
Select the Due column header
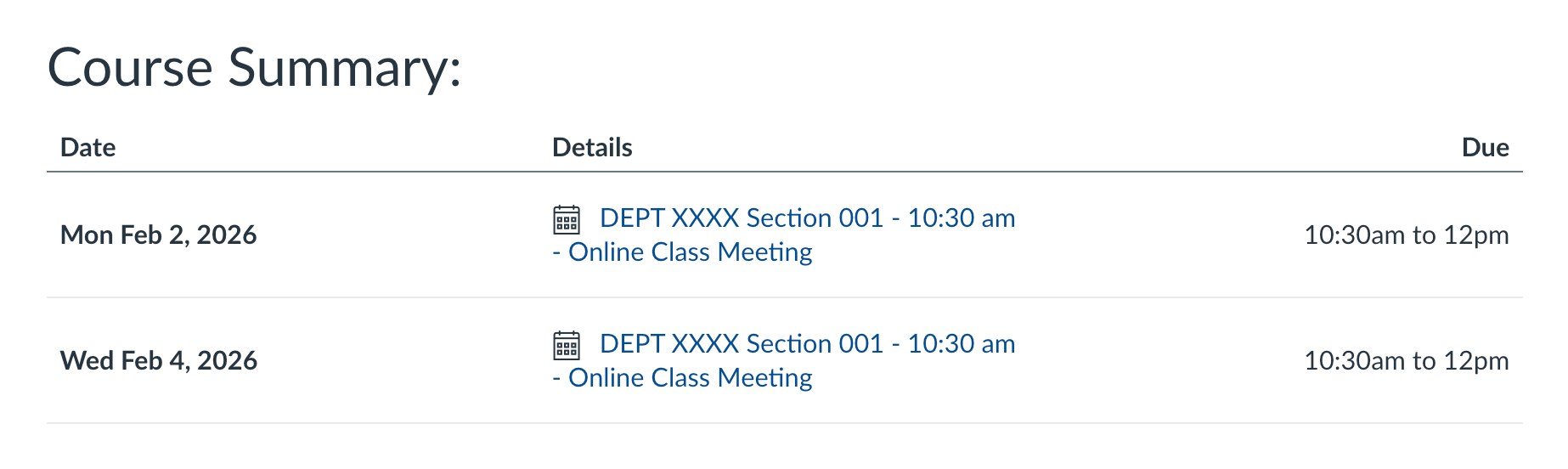click(x=1485, y=148)
